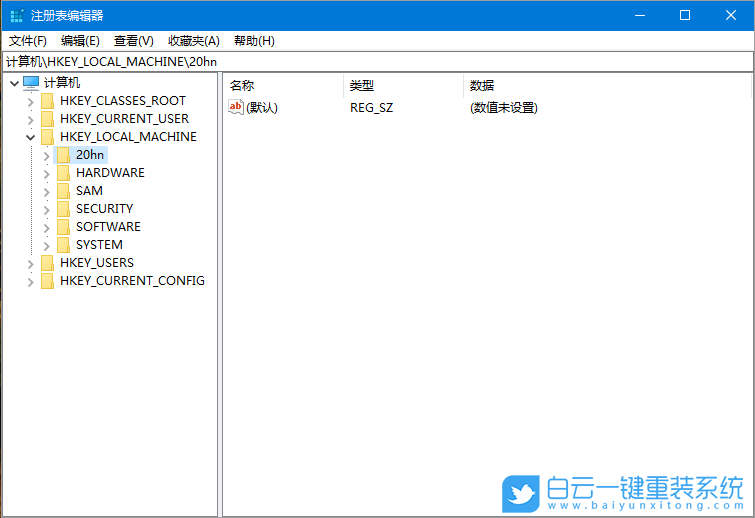Expand the SECURITY key chevron
The image size is (755, 518).
(x=47, y=210)
